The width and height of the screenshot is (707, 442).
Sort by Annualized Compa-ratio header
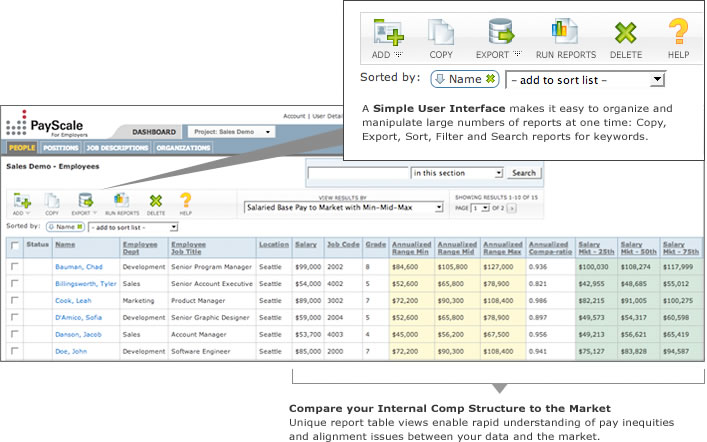click(x=551, y=248)
